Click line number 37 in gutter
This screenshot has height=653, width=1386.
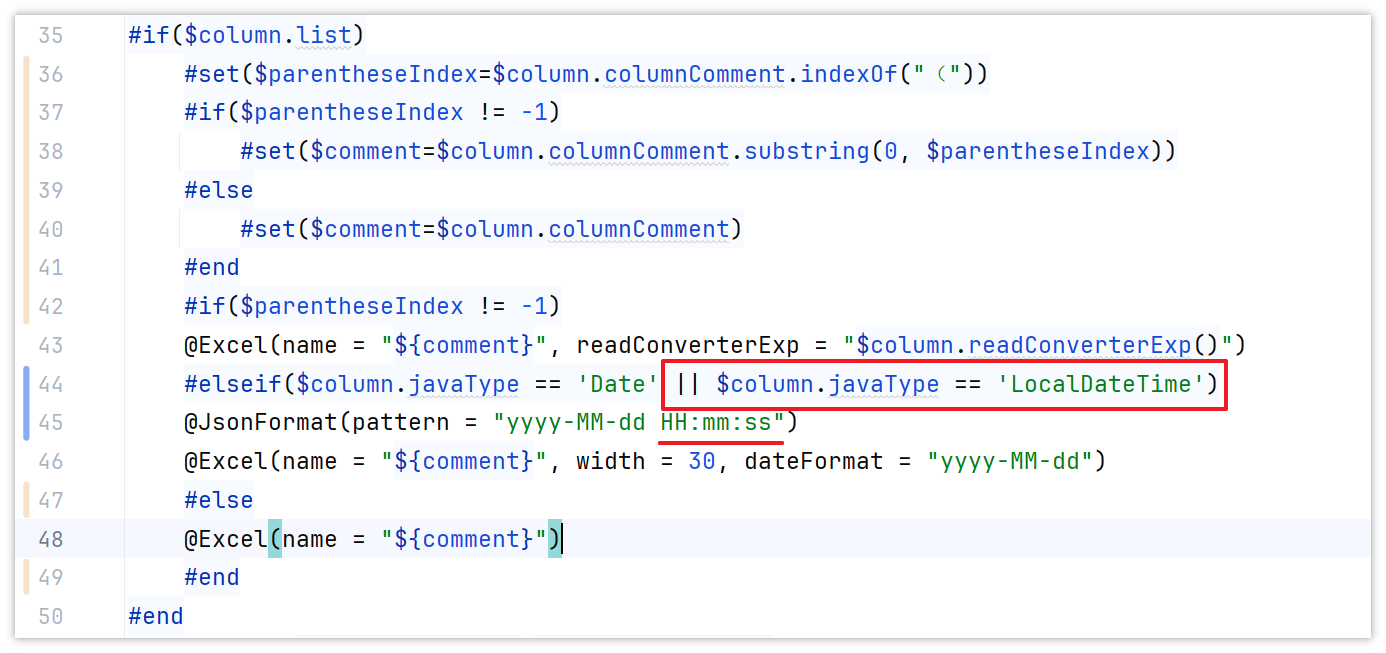[x=51, y=113]
